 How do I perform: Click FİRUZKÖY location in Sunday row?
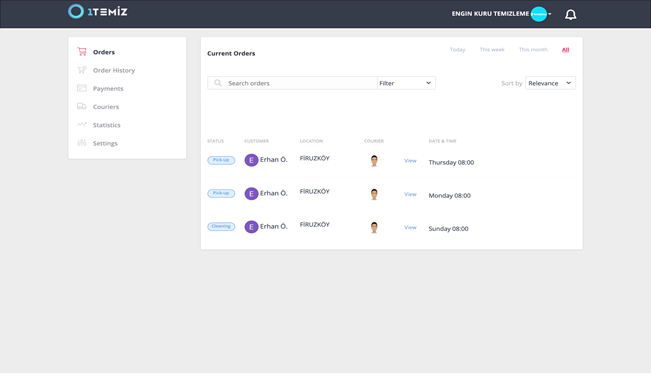click(315, 225)
